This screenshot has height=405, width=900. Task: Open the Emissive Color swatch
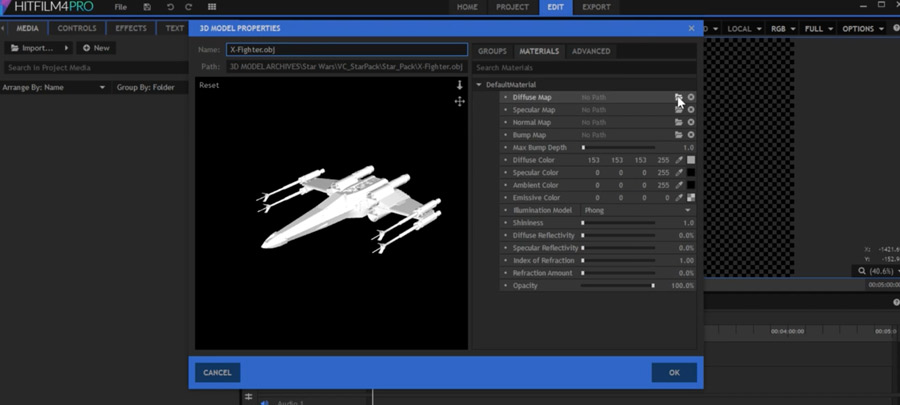pos(691,198)
